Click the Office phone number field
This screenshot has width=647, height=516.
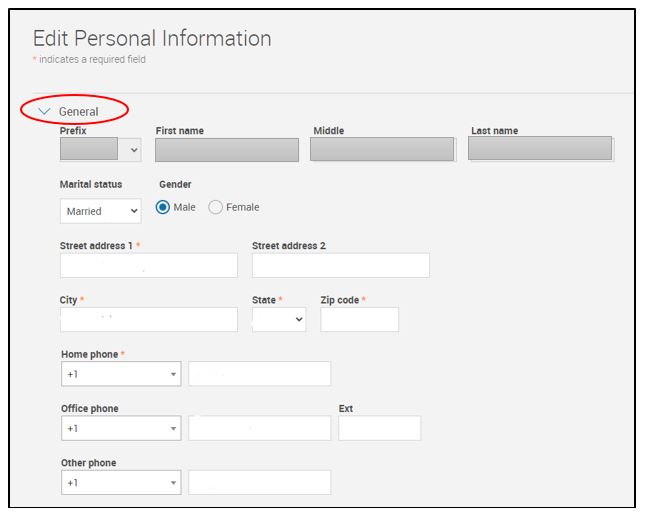tap(259, 428)
